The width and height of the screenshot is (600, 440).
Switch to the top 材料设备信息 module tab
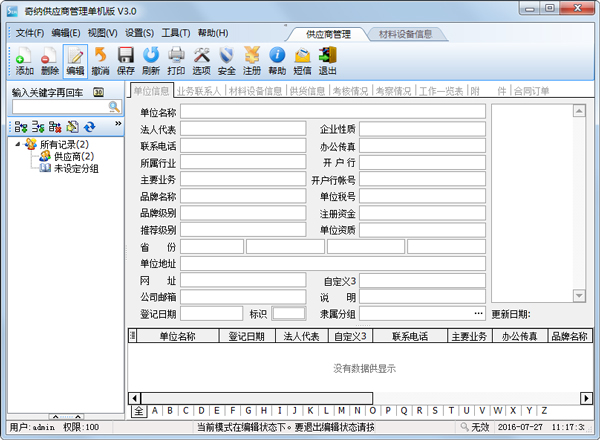406,34
